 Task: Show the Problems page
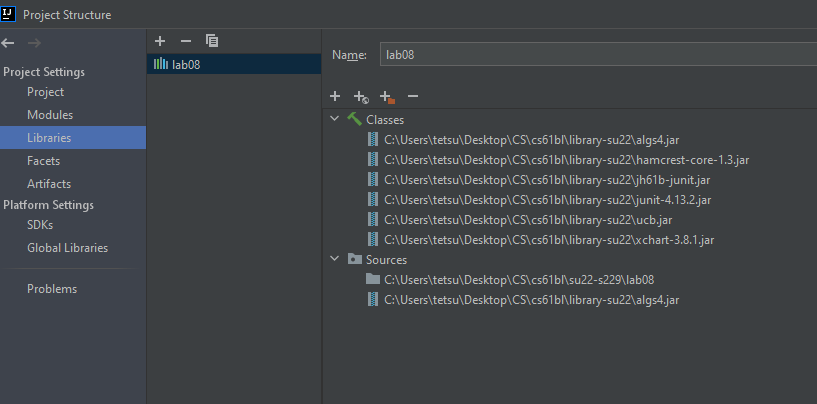click(52, 289)
